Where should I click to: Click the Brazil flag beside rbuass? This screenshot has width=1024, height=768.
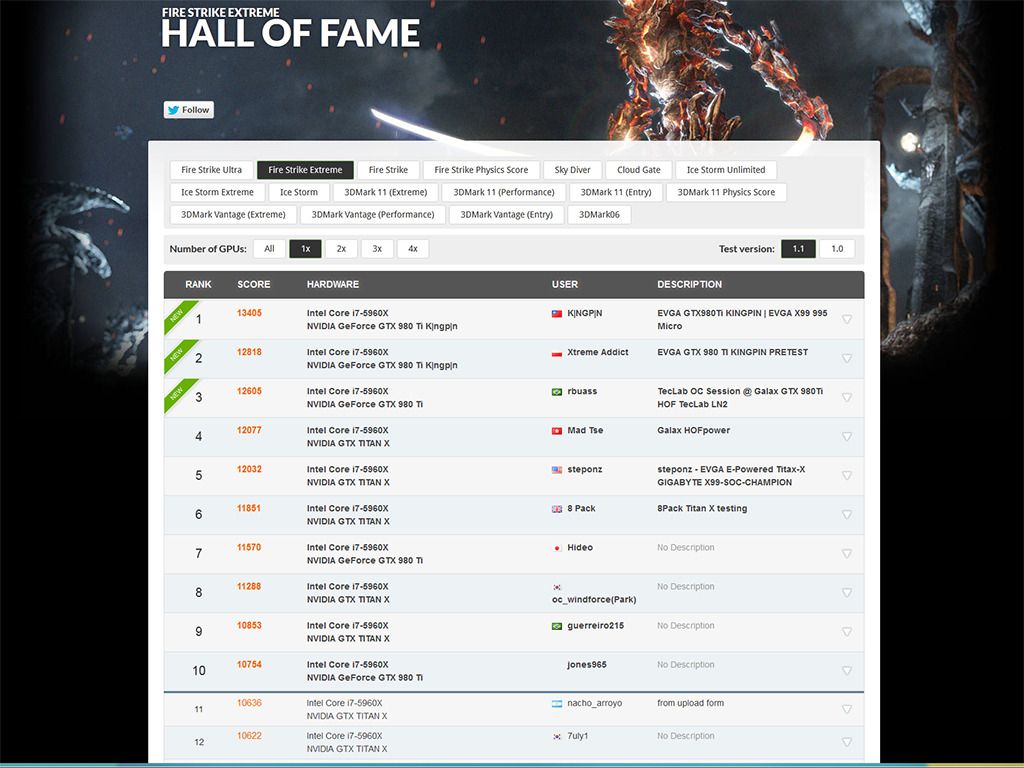click(557, 392)
